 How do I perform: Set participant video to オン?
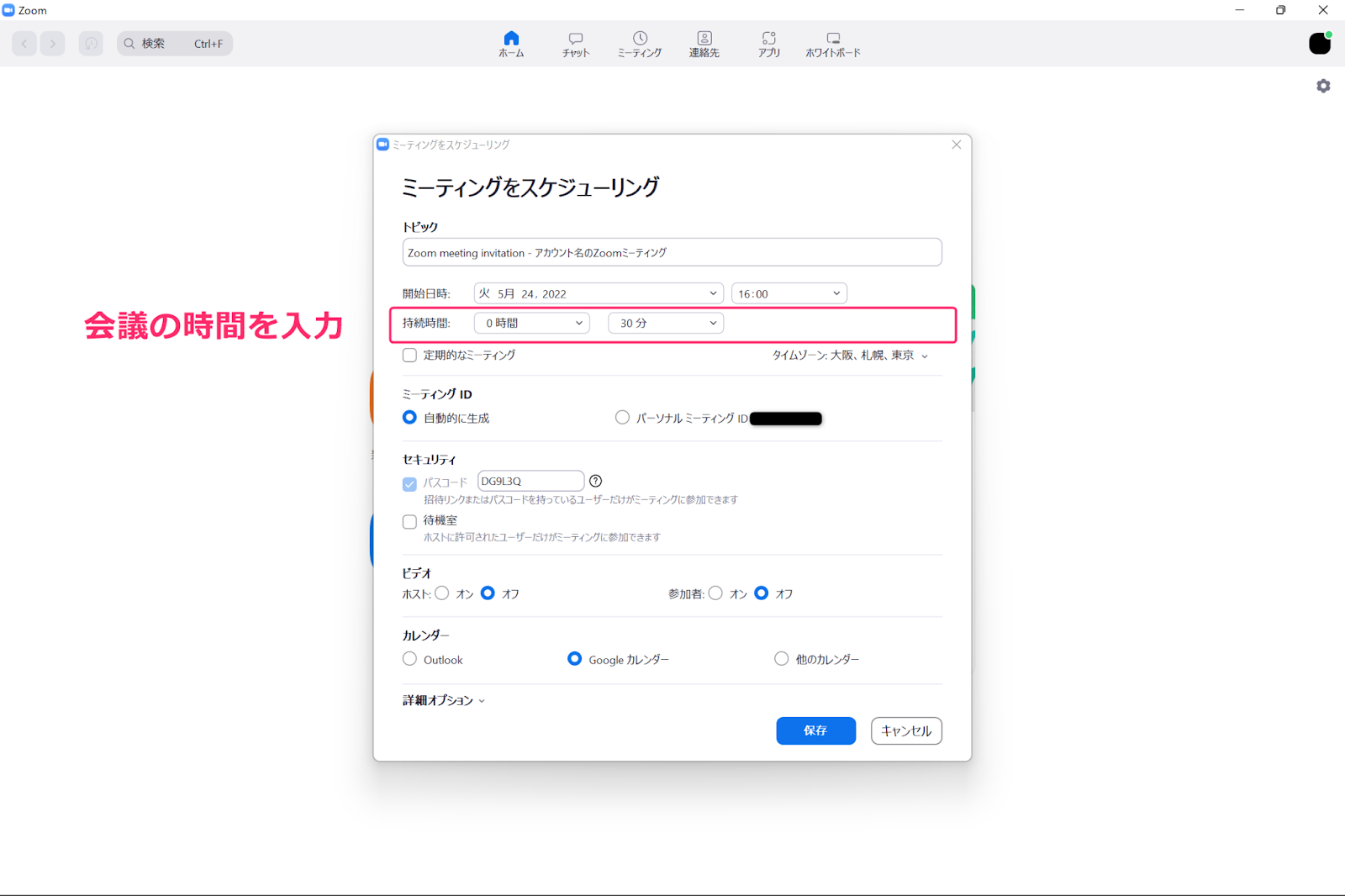pos(715,593)
